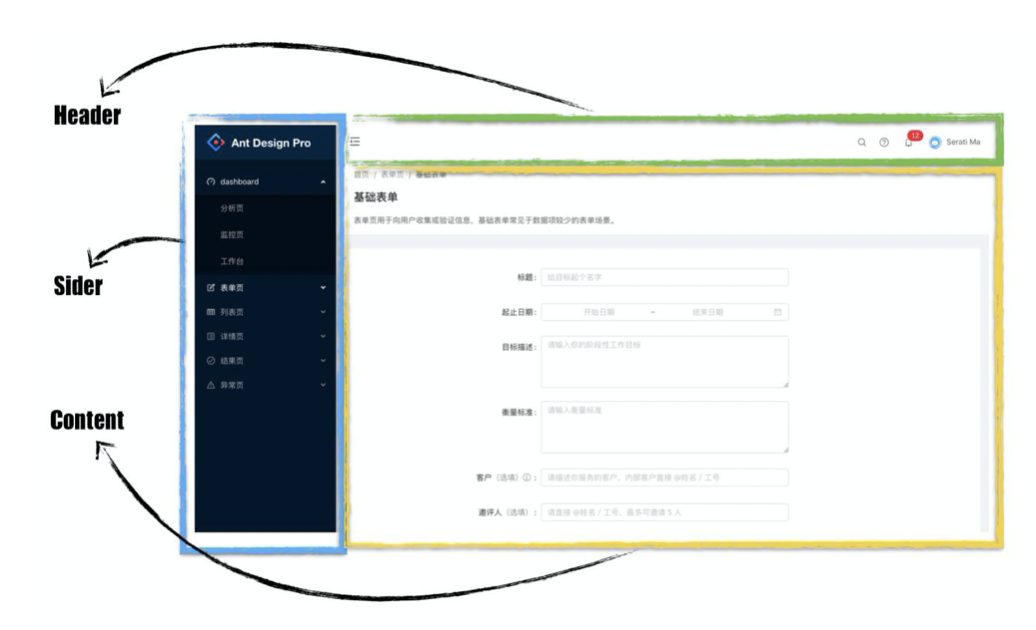
Task: Expand the 详情页 menu chevron
Action: coord(321,335)
